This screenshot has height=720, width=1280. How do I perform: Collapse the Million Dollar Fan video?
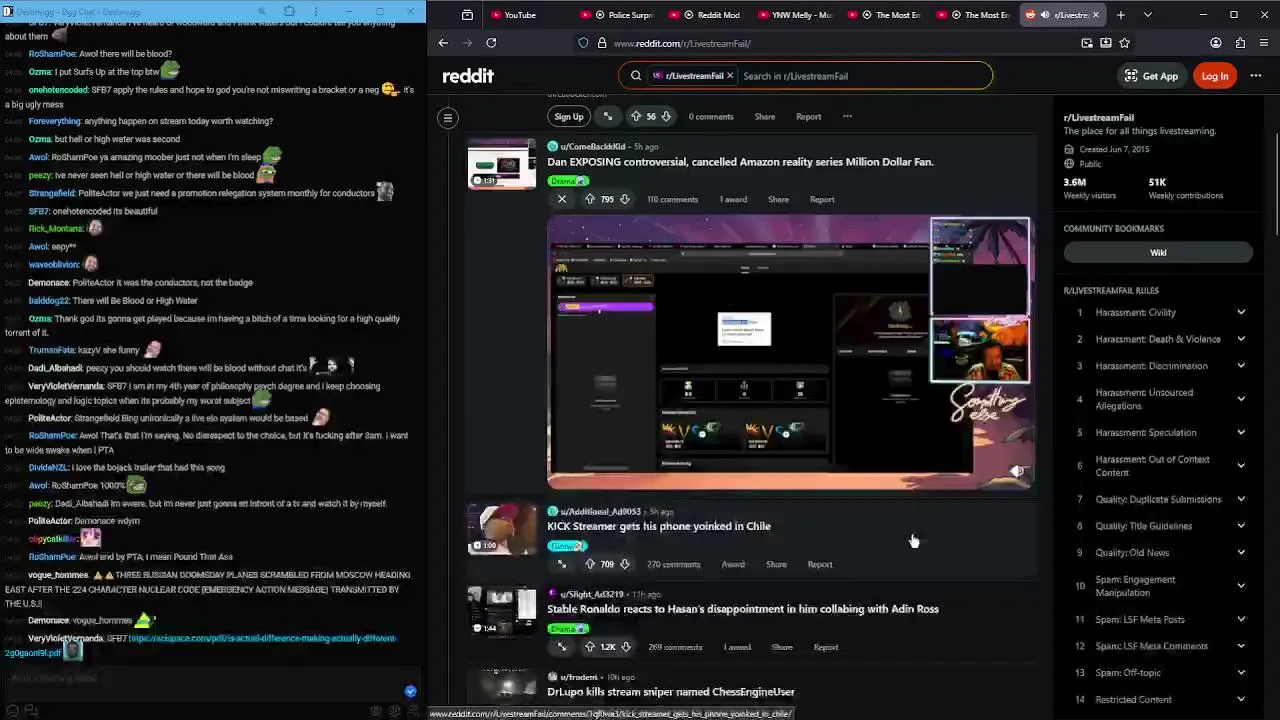562,199
